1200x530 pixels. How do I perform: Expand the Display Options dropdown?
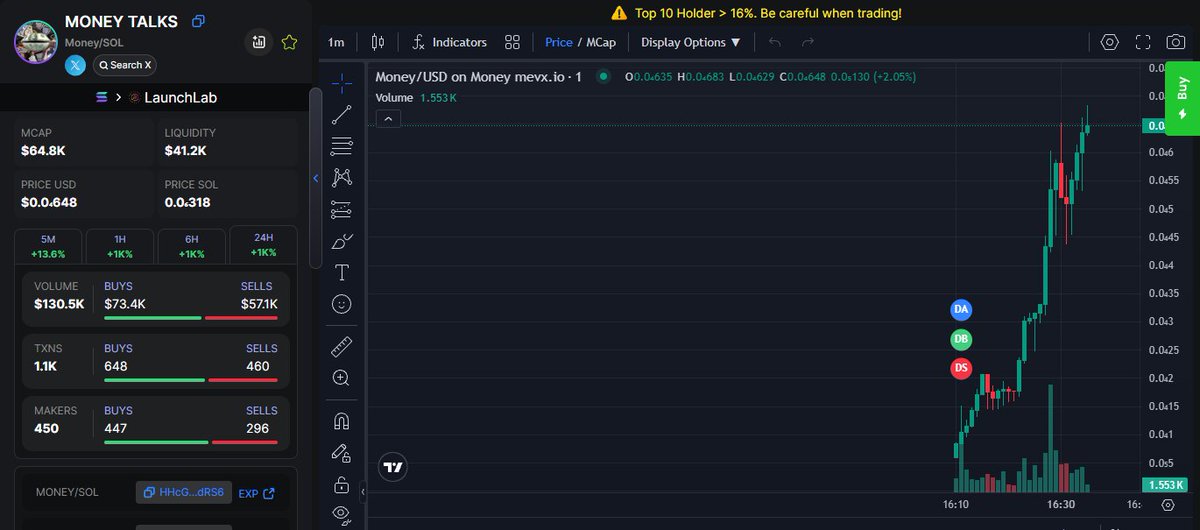coord(691,42)
